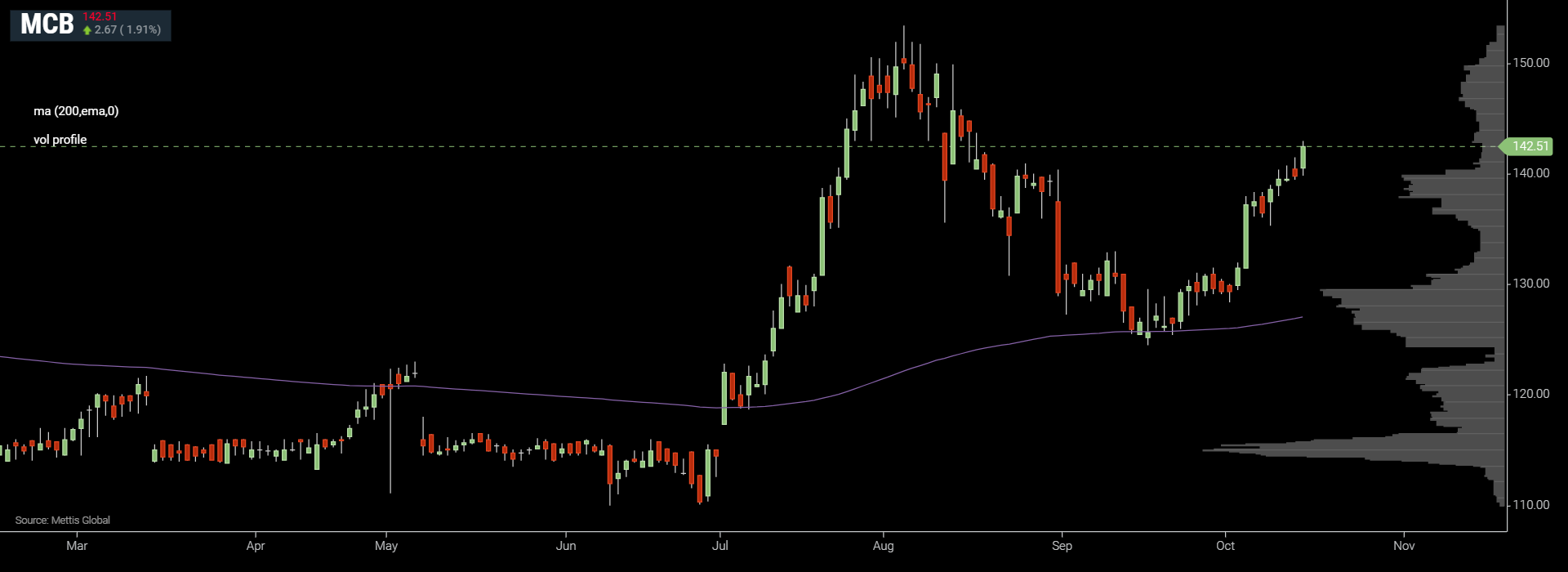
Task: Click the widest volume profile bar near 115
Action: click(1354, 449)
